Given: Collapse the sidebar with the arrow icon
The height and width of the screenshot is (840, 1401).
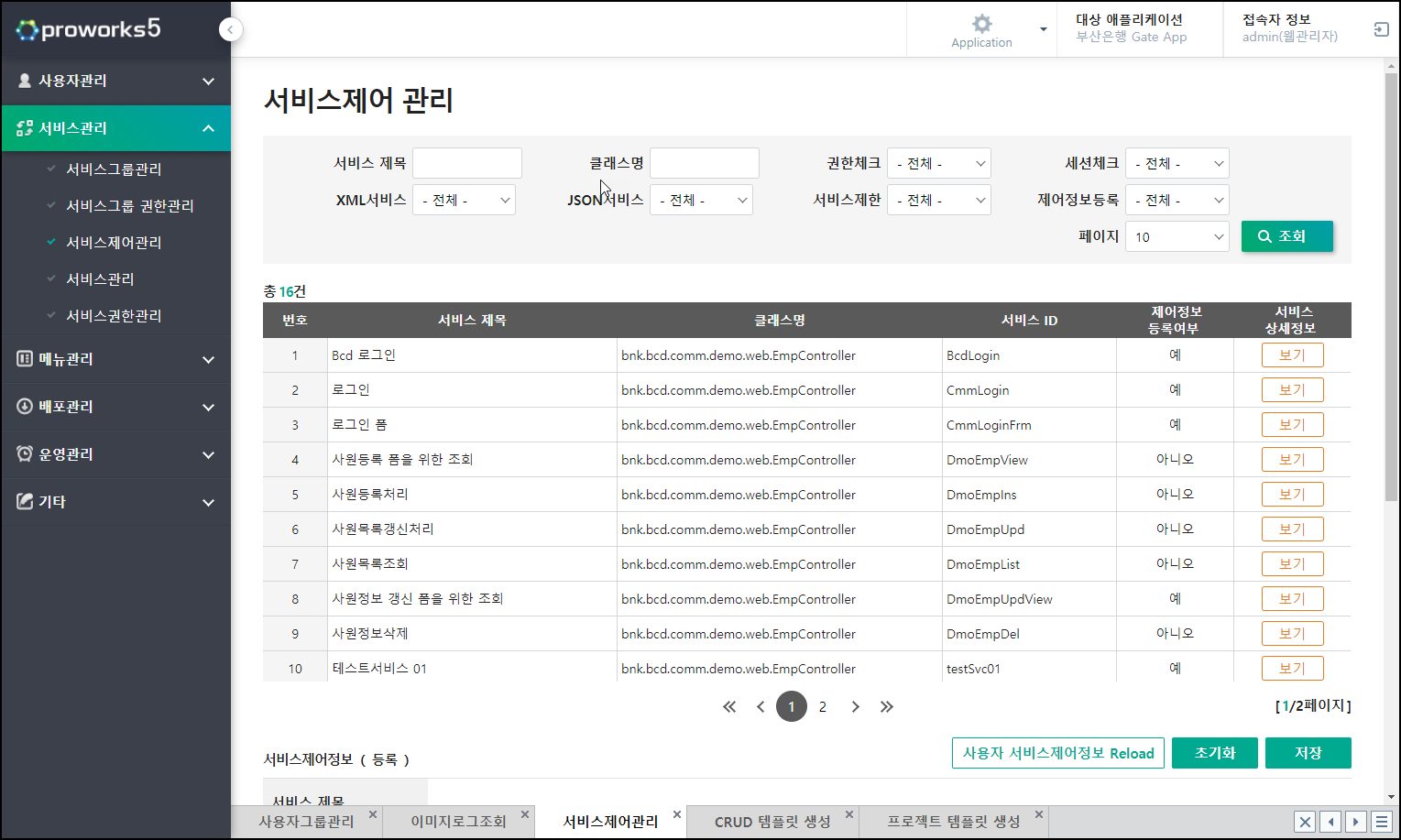Looking at the screenshot, I should pos(231,30).
